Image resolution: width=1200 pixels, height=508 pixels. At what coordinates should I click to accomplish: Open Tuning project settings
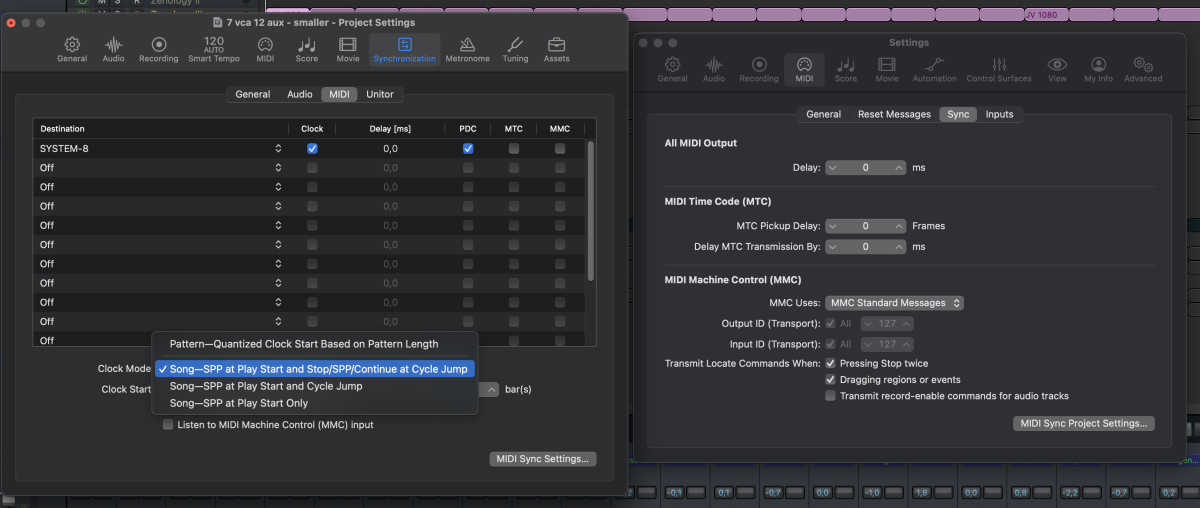tap(515, 50)
